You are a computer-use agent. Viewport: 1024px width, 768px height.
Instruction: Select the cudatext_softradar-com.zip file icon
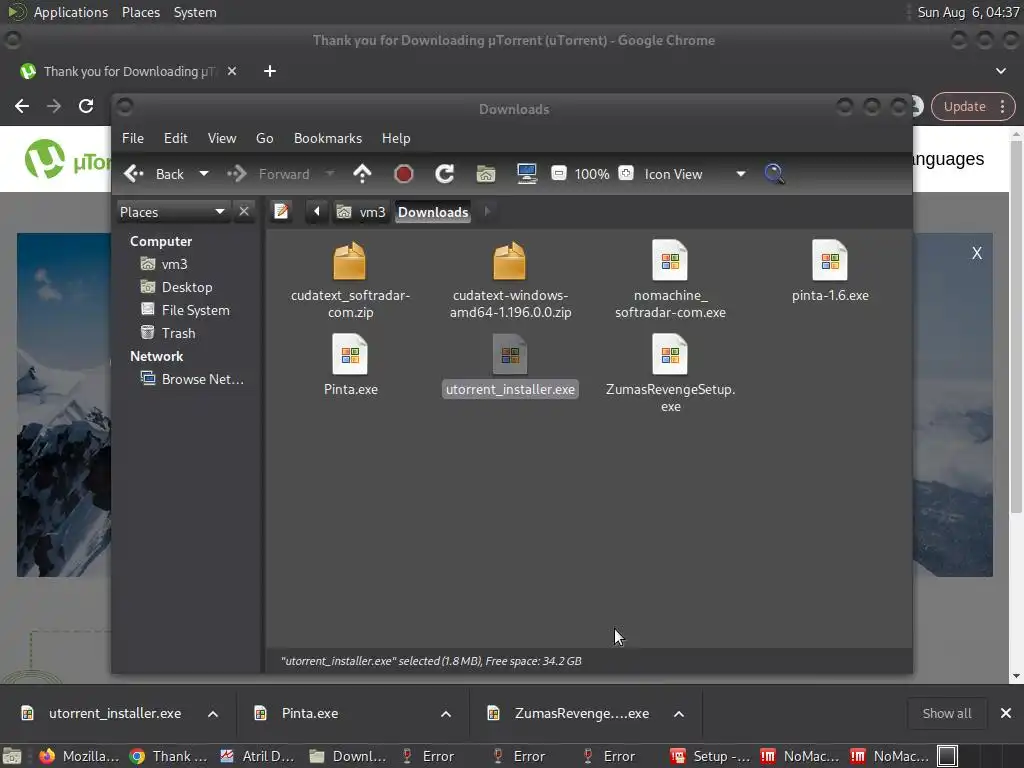350,262
